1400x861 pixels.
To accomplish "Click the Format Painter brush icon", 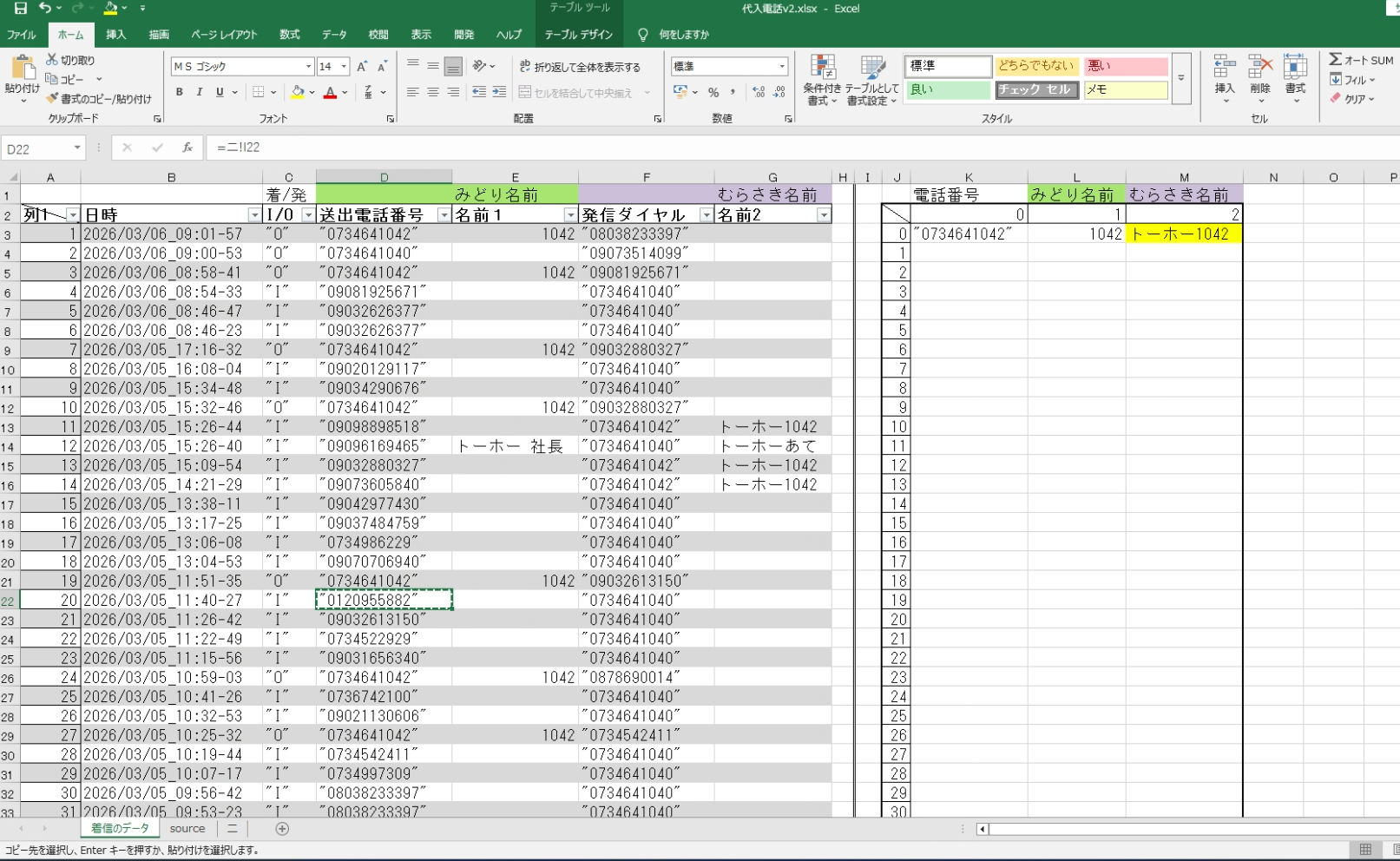I will click(52, 99).
